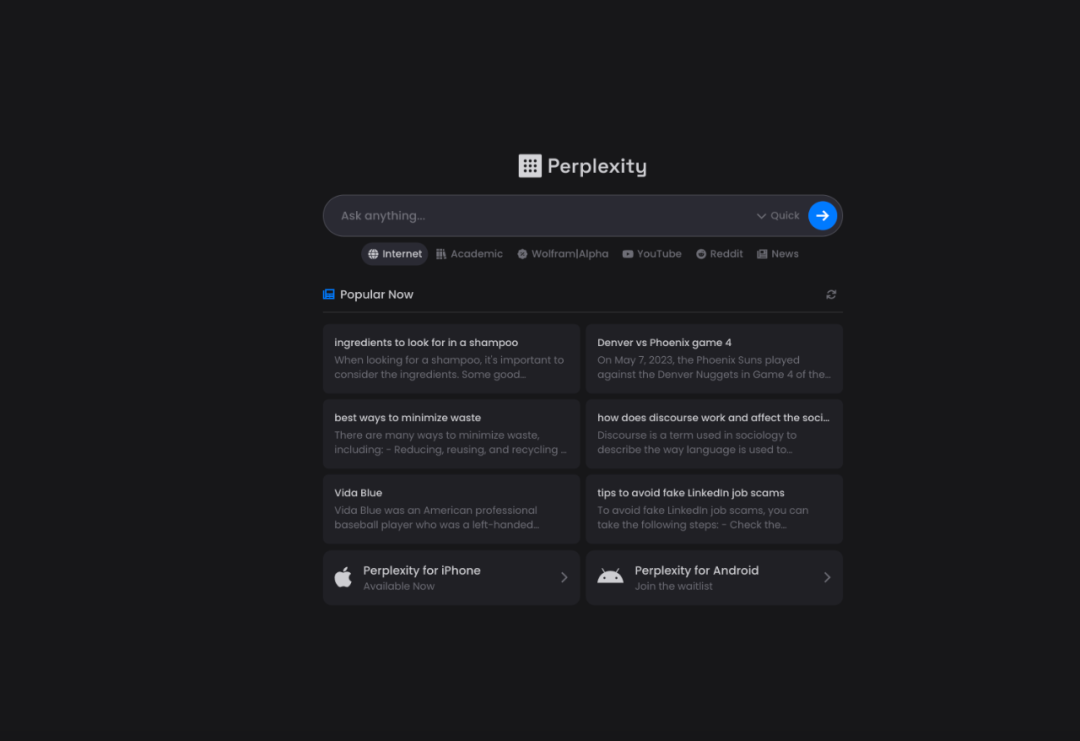Viewport: 1080px width, 741px height.
Task: Select the Reddit search focus
Action: tap(719, 254)
